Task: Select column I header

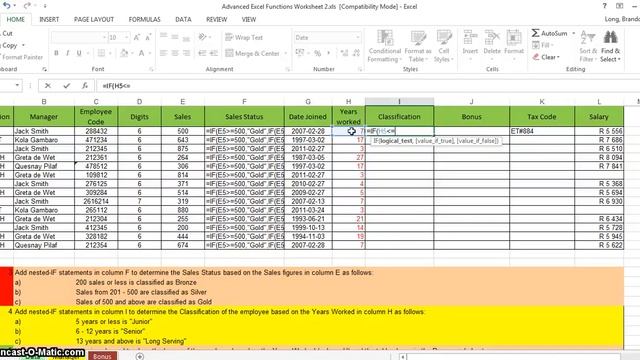Action: pyautogui.click(x=399, y=101)
